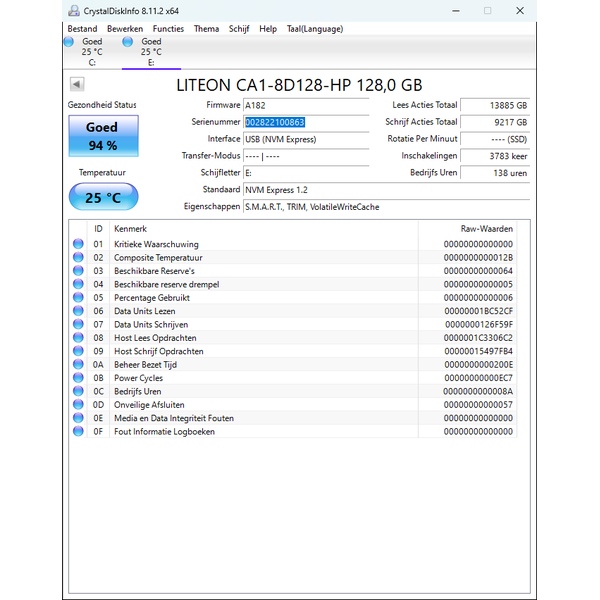Select the C: disk status orb

[x=69, y=42]
